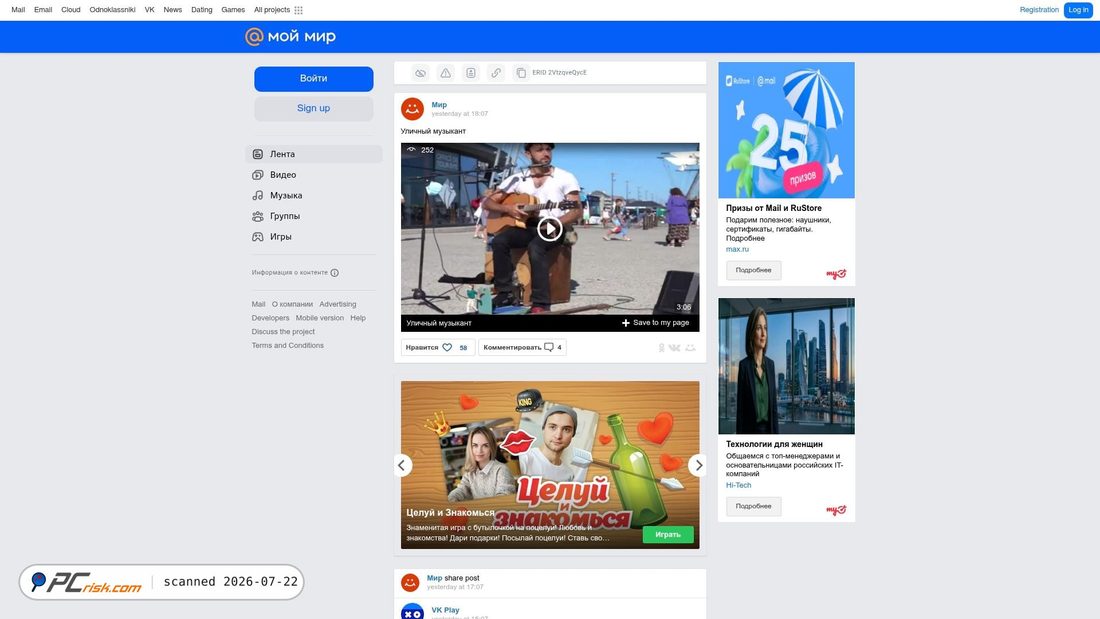Click the Музыка note icon
The height and width of the screenshot is (619, 1100).
click(257, 195)
